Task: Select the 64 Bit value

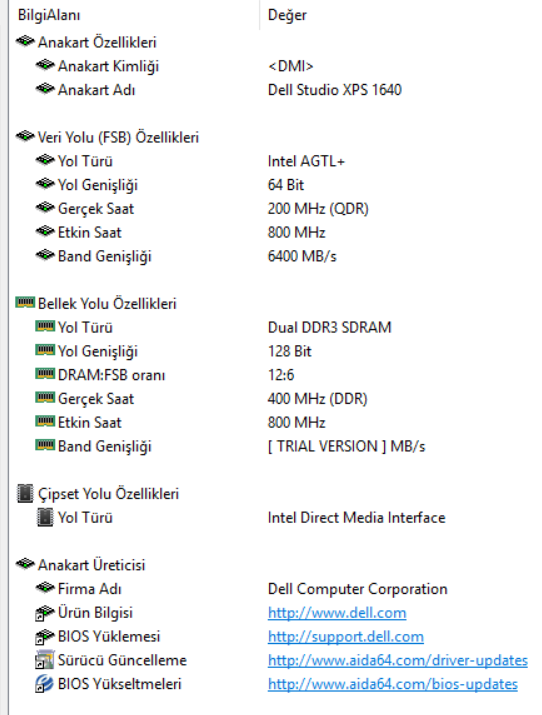Action: [x=286, y=185]
